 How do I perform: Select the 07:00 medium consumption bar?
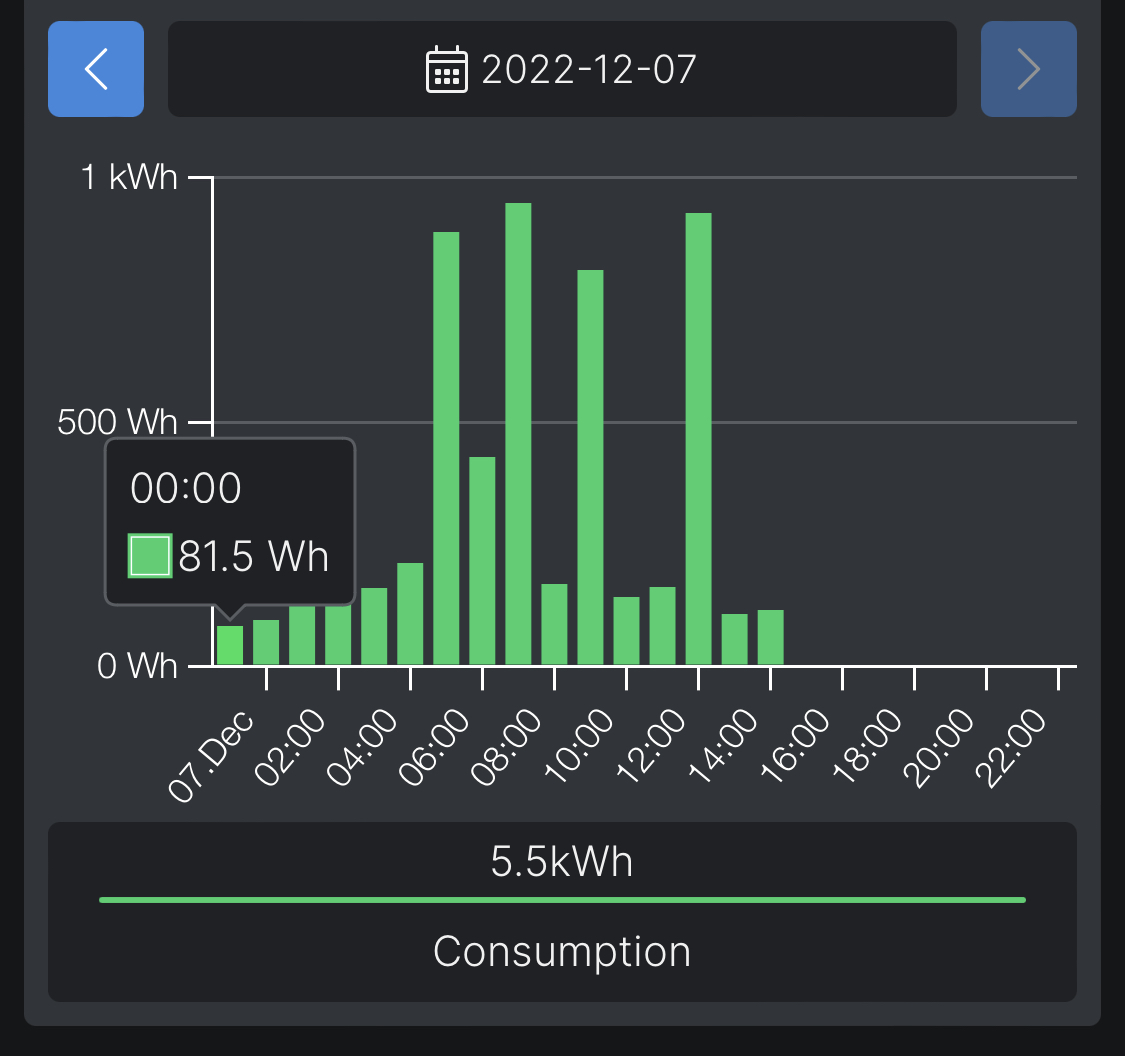[x=482, y=560]
